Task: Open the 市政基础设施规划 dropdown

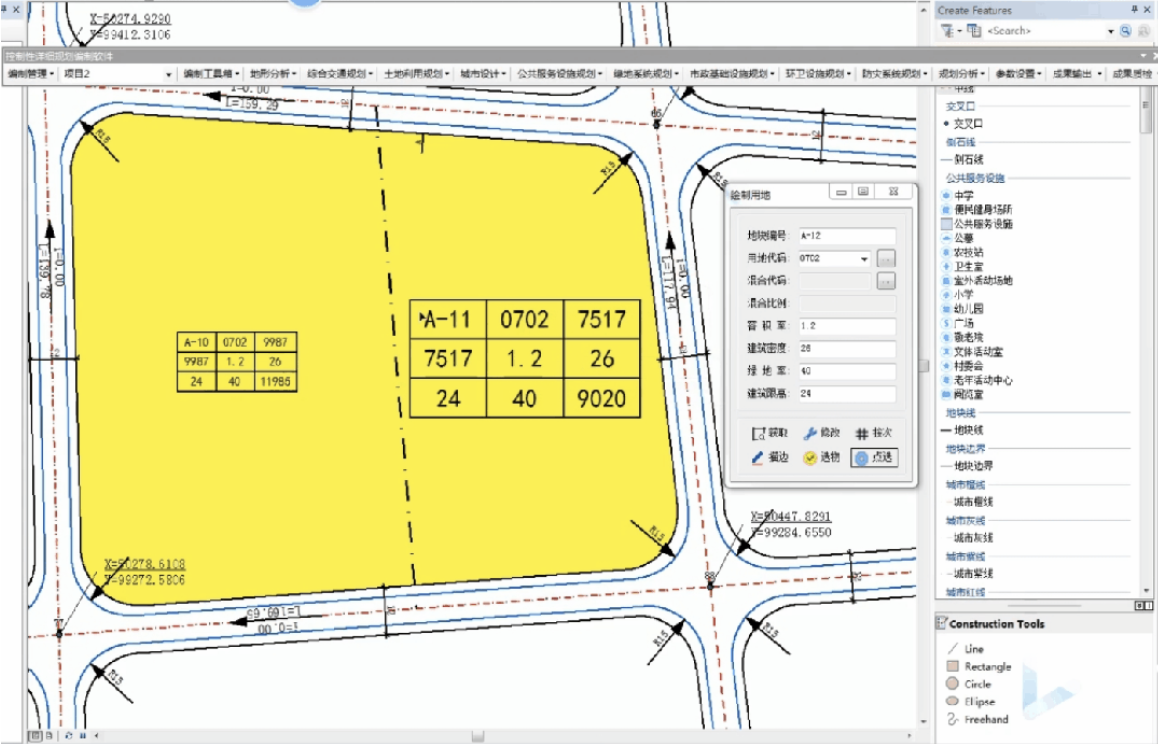Action: [x=733, y=74]
